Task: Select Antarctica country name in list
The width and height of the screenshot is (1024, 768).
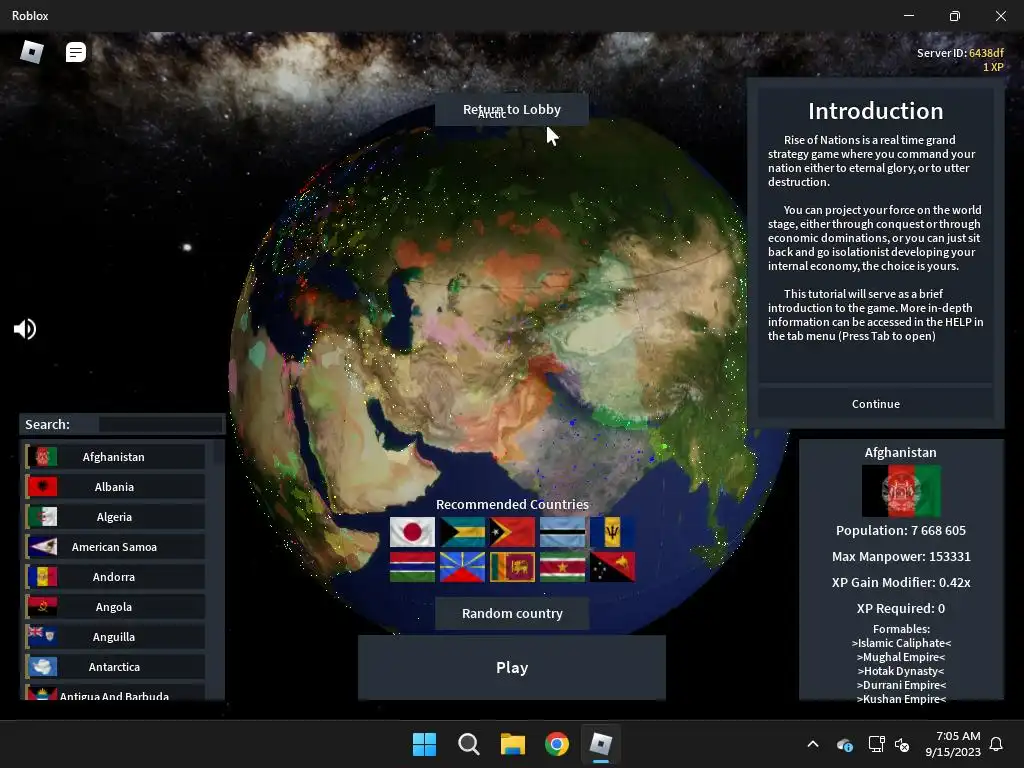Action: pos(114,667)
